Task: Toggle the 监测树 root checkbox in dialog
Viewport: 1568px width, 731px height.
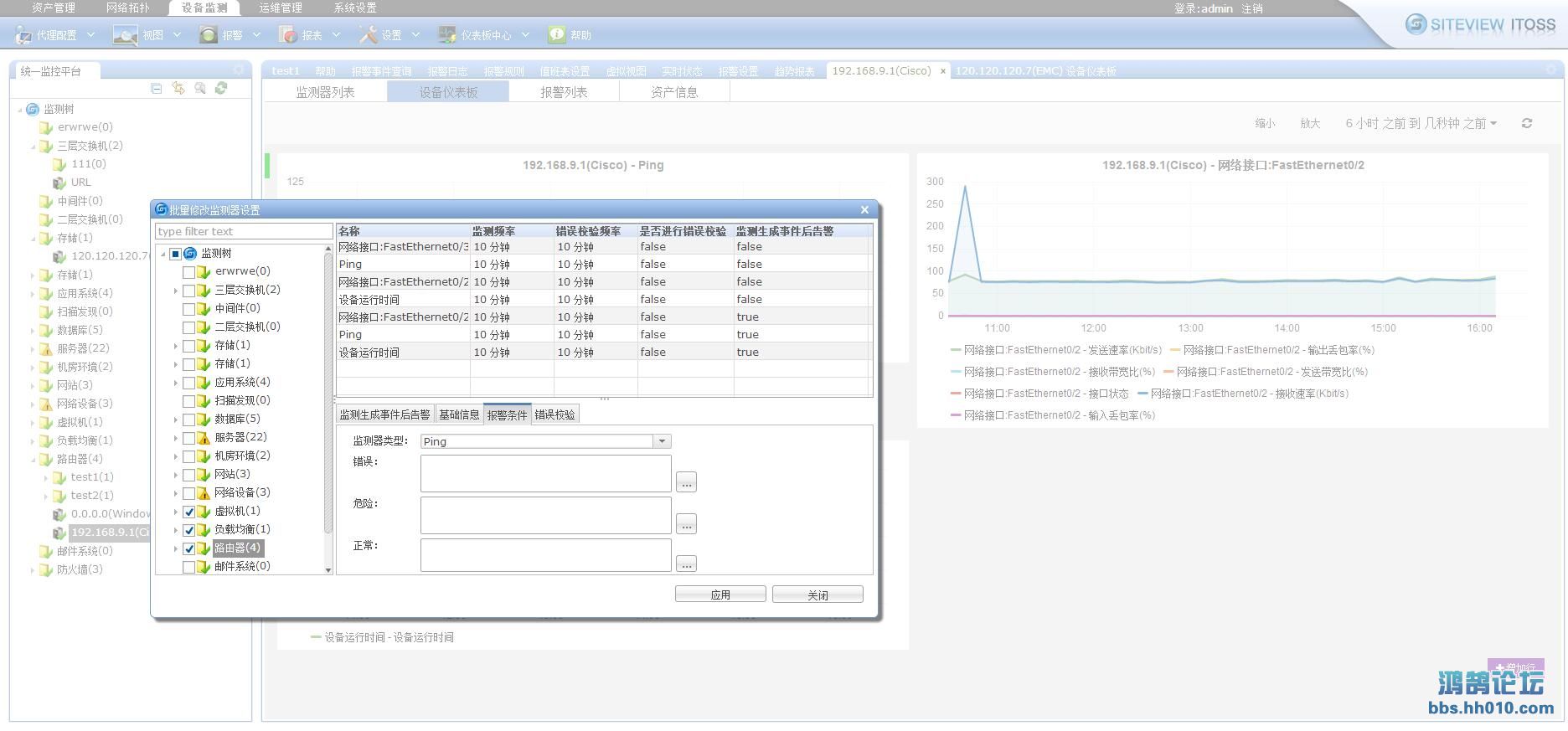Action: 175,254
